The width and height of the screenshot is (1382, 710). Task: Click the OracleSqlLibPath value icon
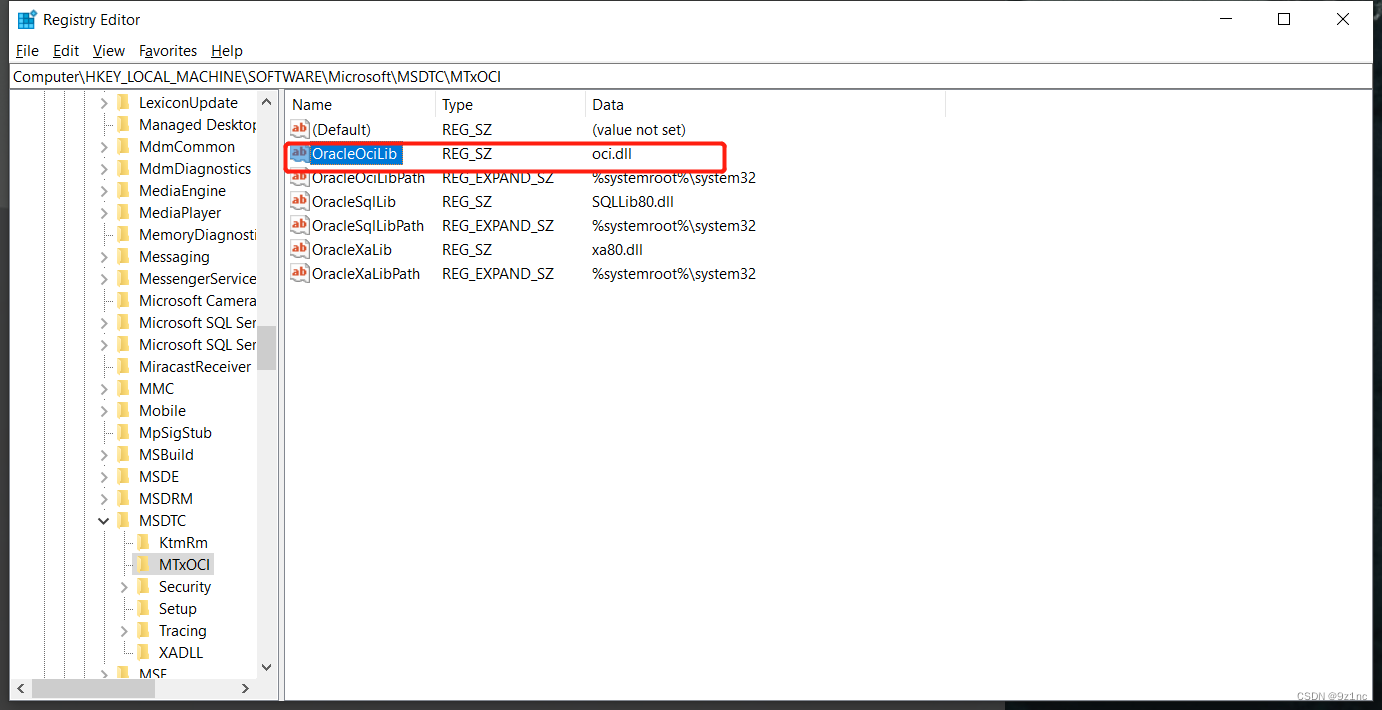[300, 226]
